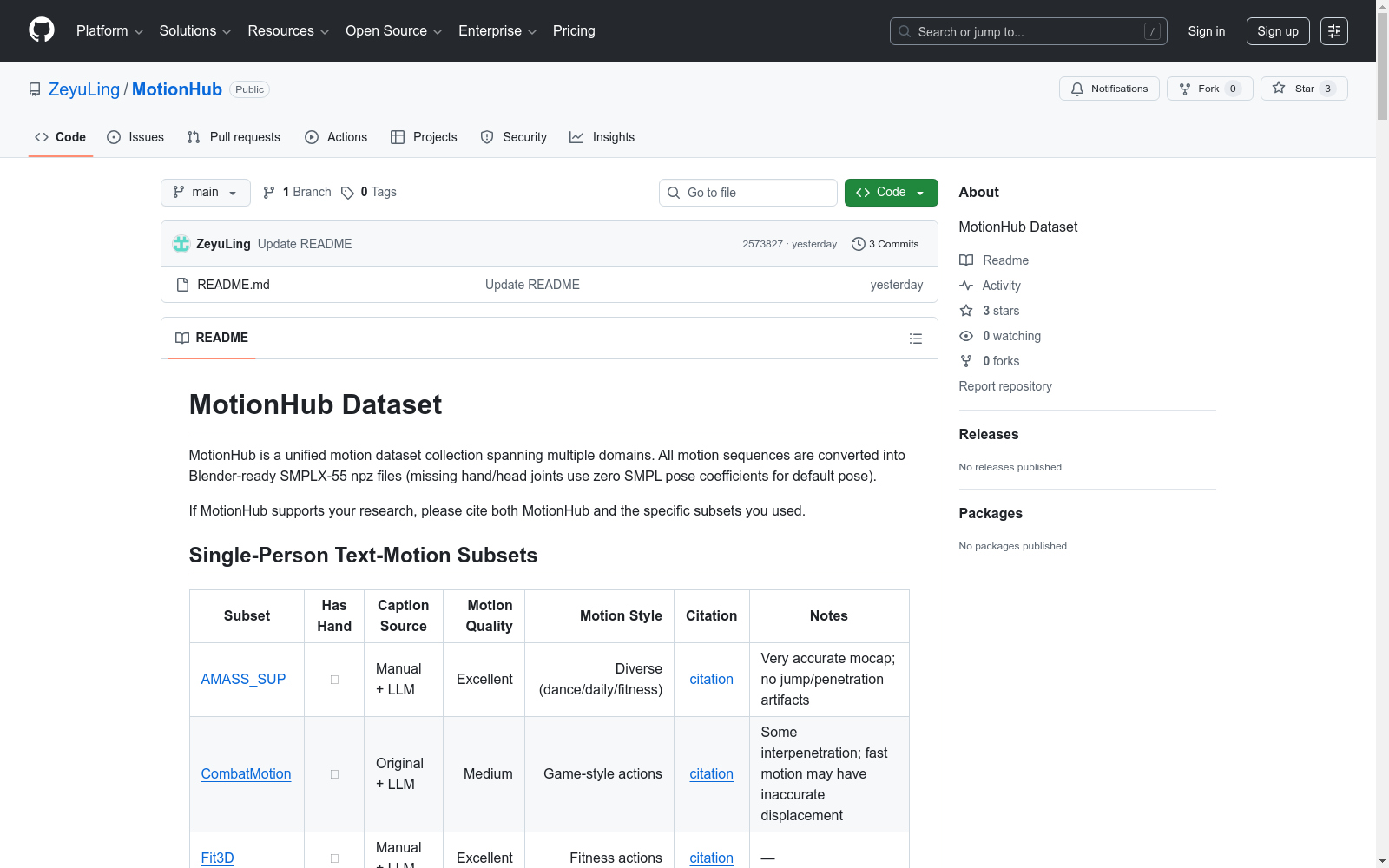Viewport: 1389px width, 868px height.
Task: Click the star icon beside 3 stars
Action: click(x=966, y=311)
